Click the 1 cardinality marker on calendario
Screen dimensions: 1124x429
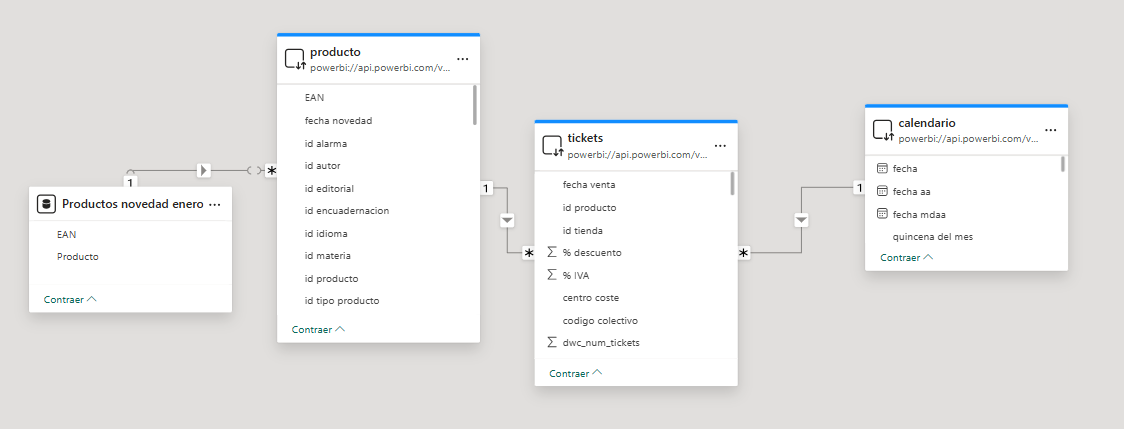pos(858,188)
